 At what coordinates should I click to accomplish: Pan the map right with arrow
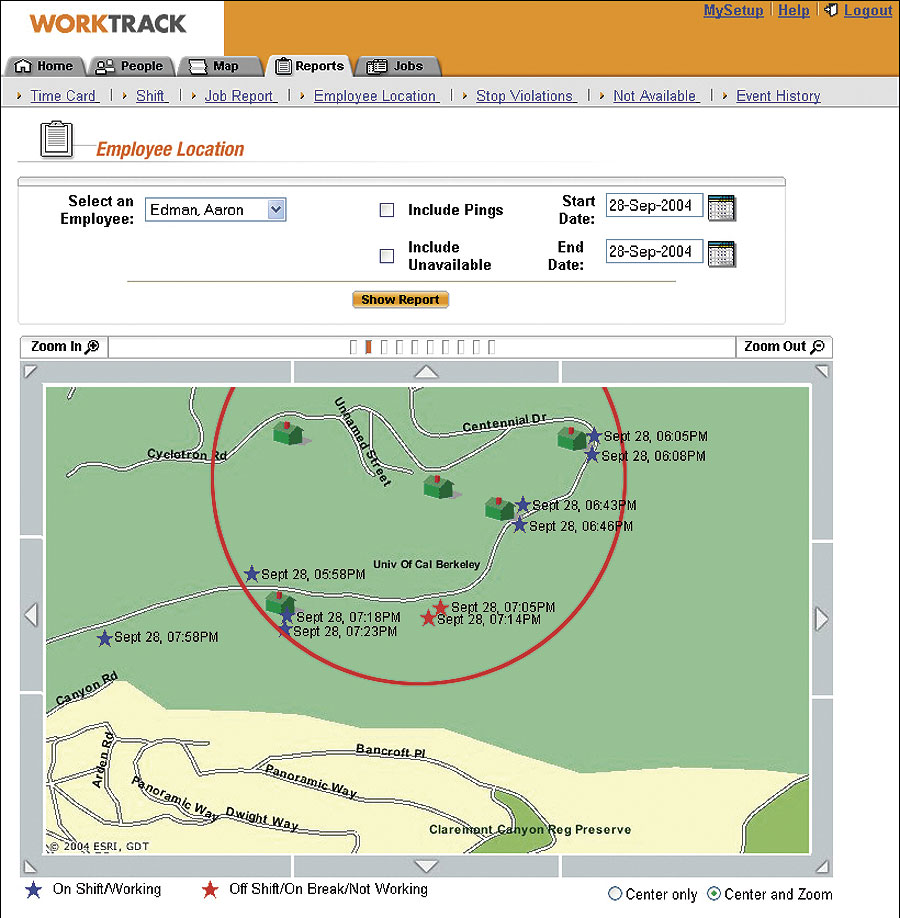coord(822,619)
